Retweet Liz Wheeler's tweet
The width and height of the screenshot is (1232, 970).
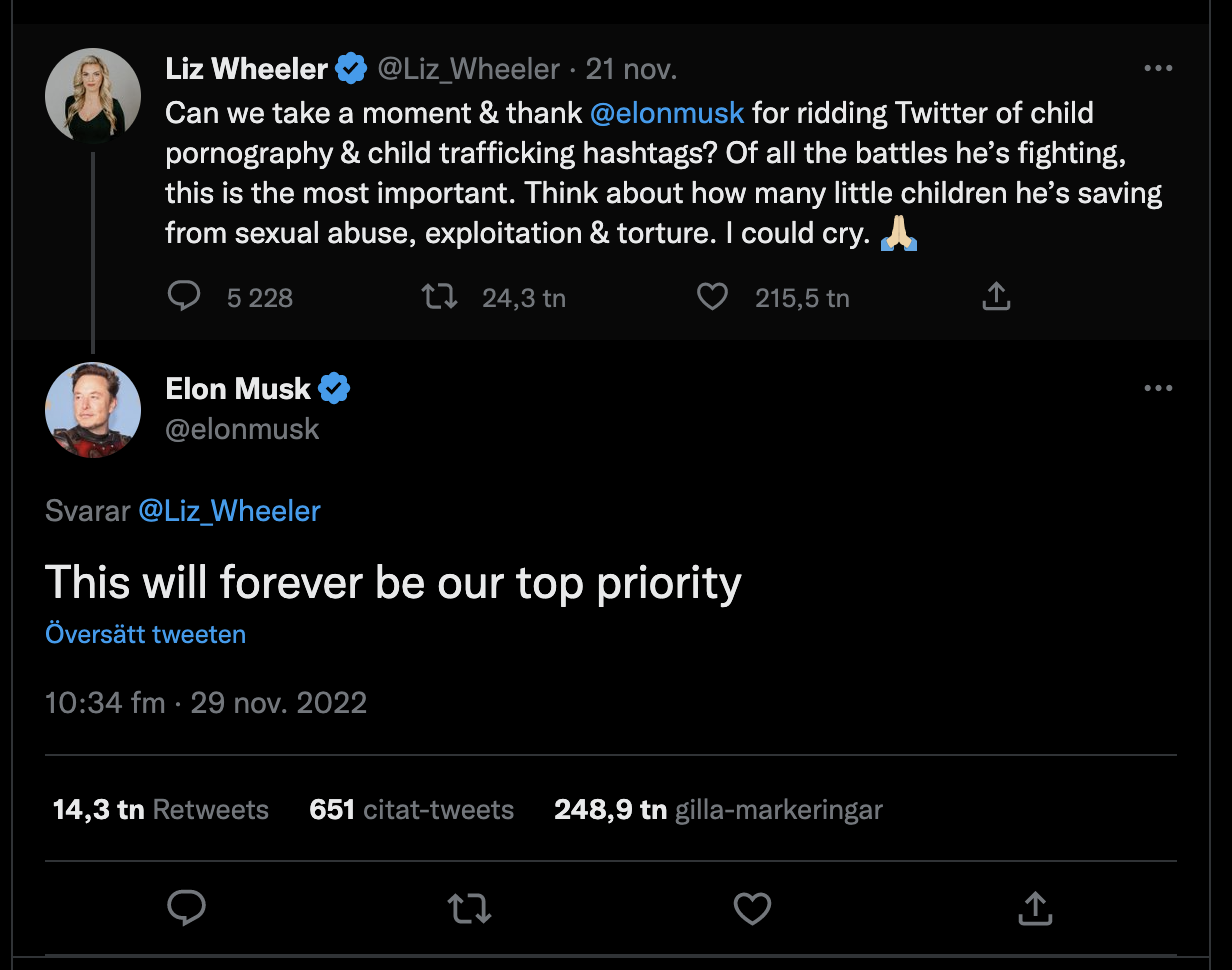(440, 297)
